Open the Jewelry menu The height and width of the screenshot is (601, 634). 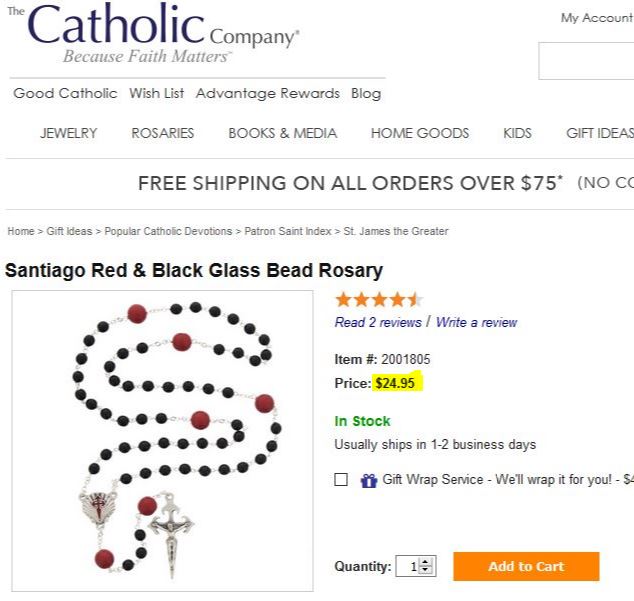click(x=69, y=133)
